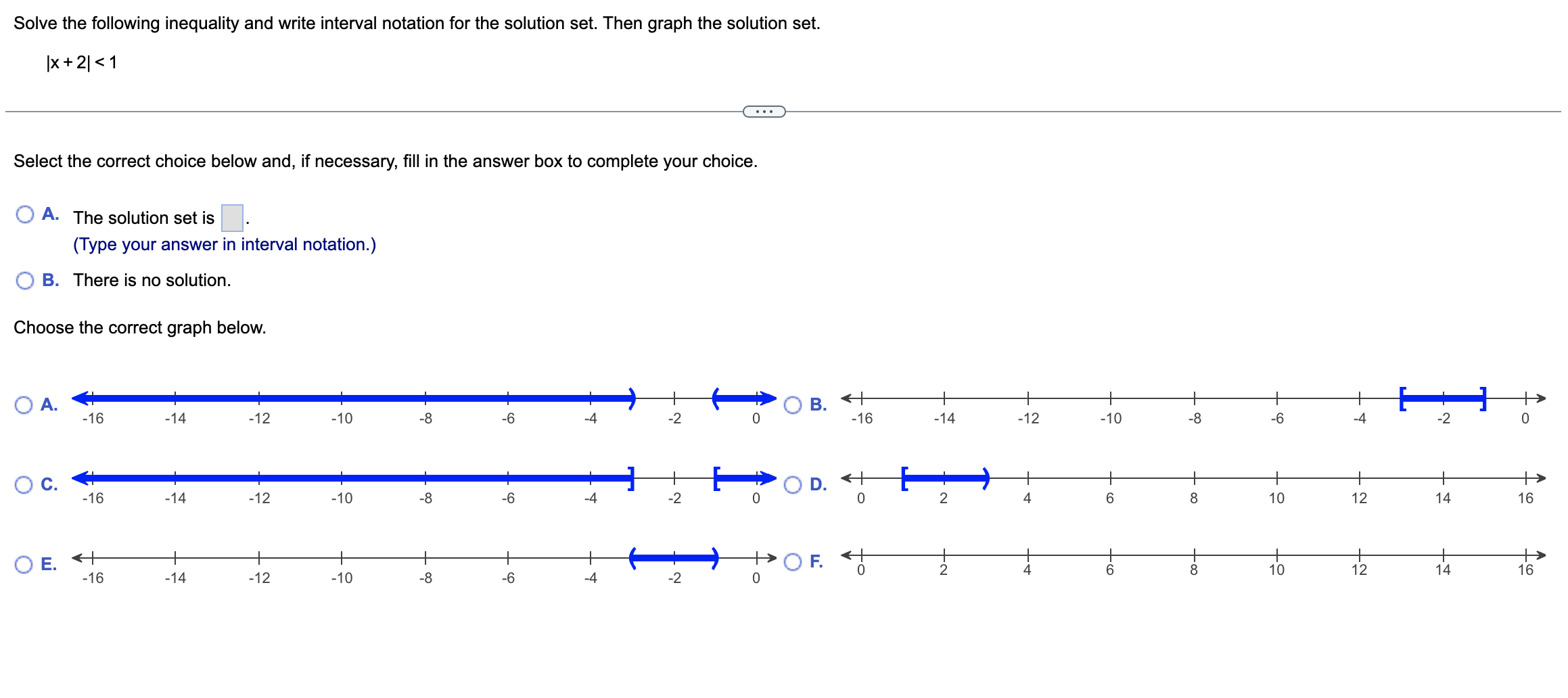Click the inequality expression |x + 2| < 1
This screenshot has height=698, width=1568.
(x=80, y=63)
